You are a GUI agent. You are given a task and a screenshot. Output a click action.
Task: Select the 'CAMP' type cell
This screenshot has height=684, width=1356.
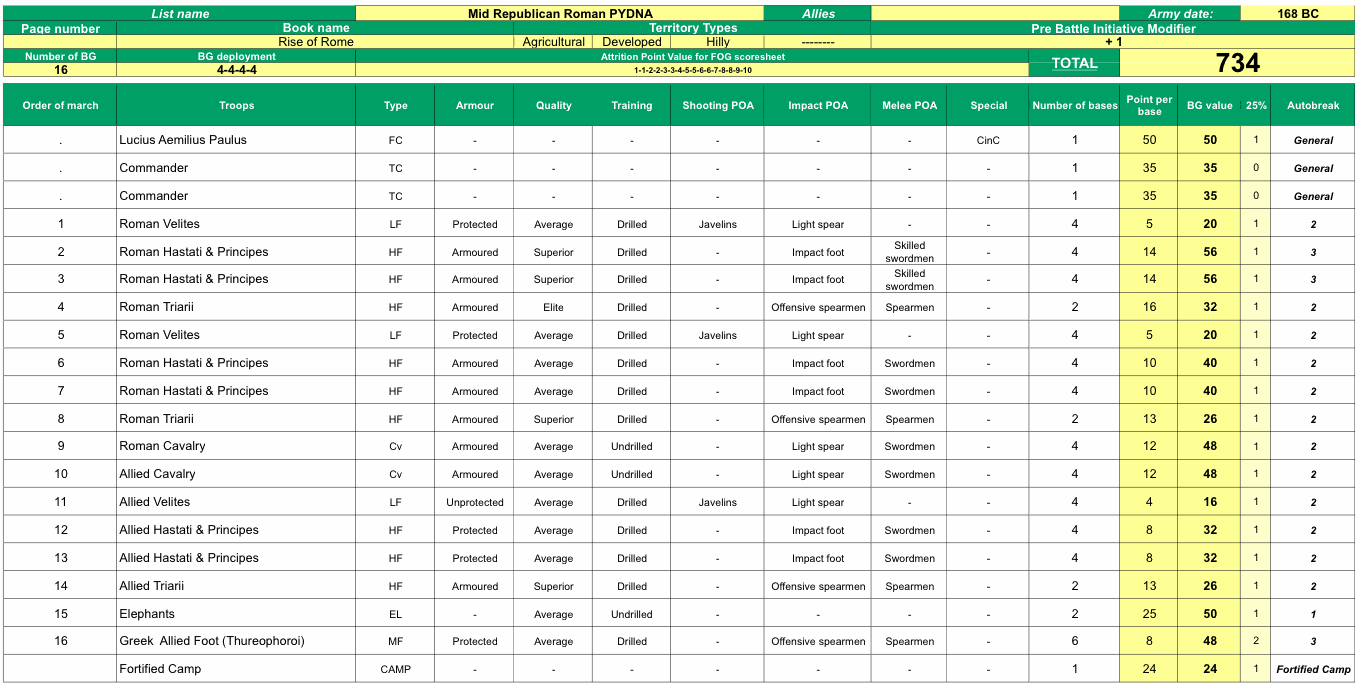396,669
